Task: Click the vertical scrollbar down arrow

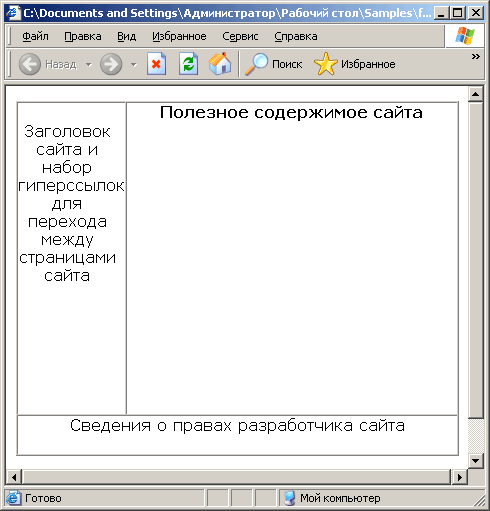Action: pos(476,461)
